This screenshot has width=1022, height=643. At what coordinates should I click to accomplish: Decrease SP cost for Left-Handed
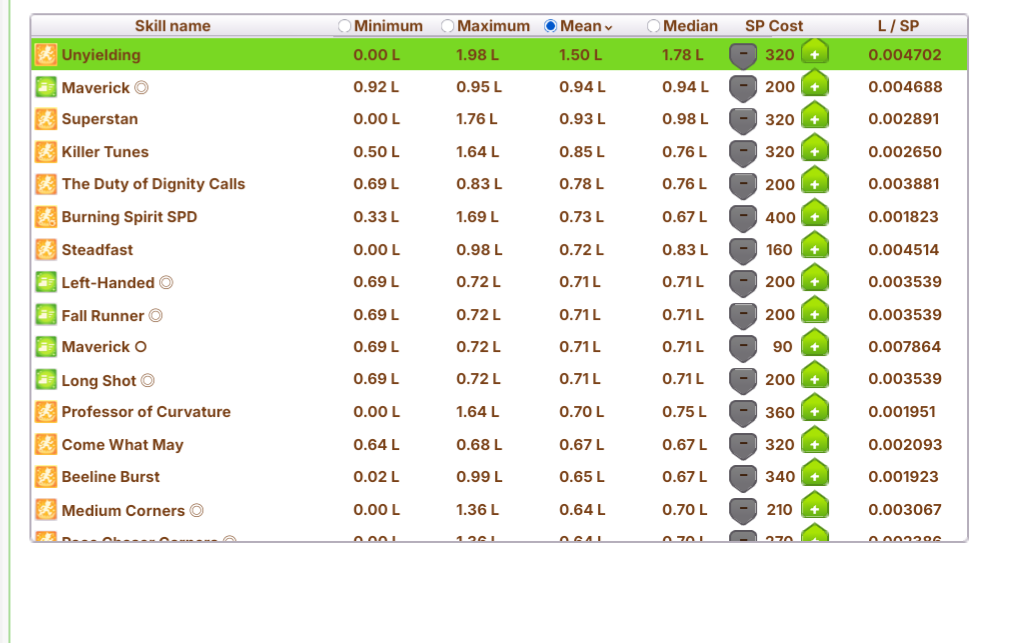click(x=743, y=283)
